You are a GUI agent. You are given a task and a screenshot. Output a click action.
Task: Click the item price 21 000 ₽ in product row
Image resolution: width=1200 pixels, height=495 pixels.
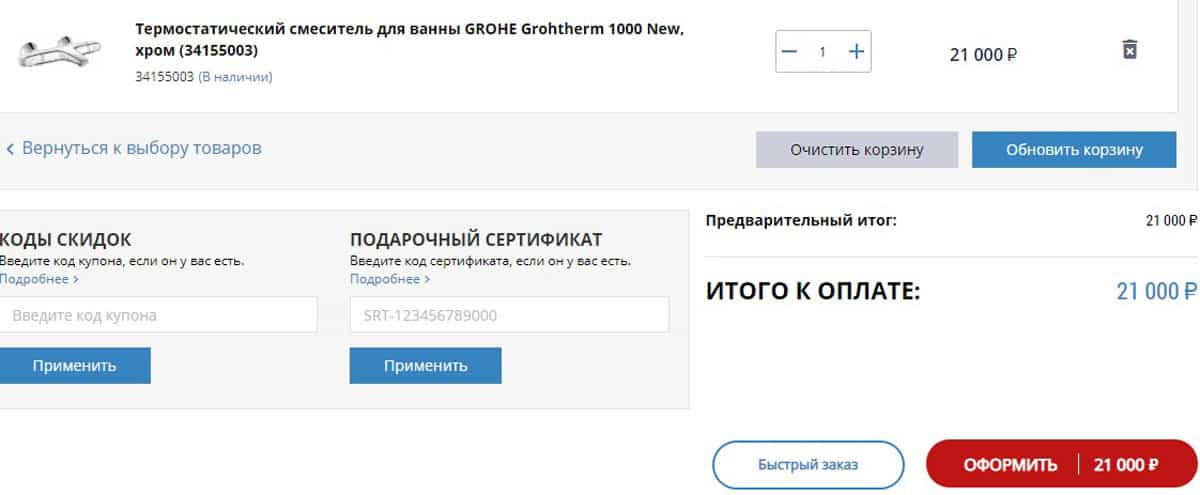983,55
